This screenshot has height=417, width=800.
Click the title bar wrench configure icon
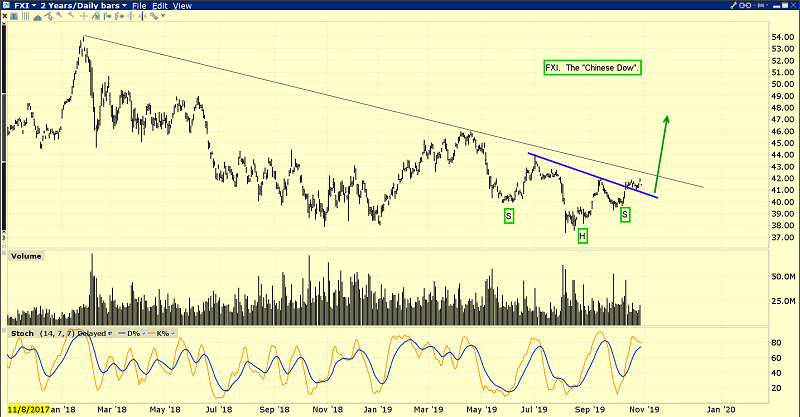pos(734,5)
